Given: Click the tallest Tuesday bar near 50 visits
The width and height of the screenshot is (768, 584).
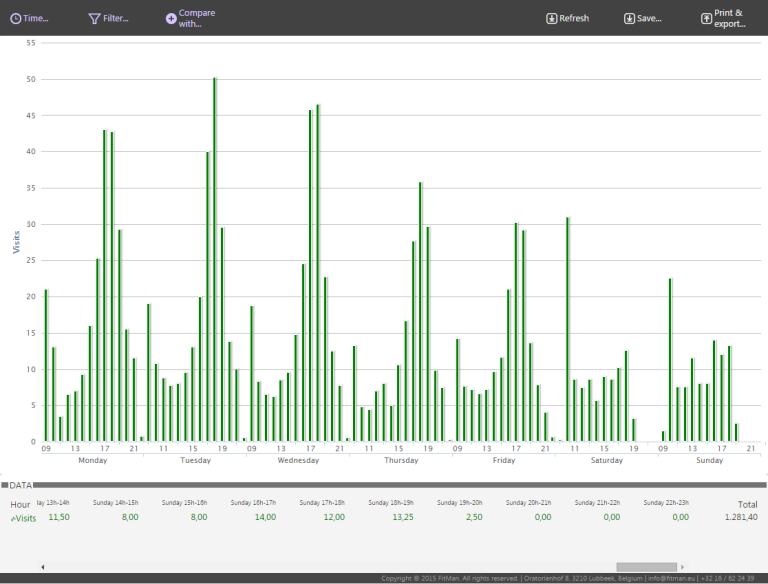Looking at the screenshot, I should [x=215, y=260].
